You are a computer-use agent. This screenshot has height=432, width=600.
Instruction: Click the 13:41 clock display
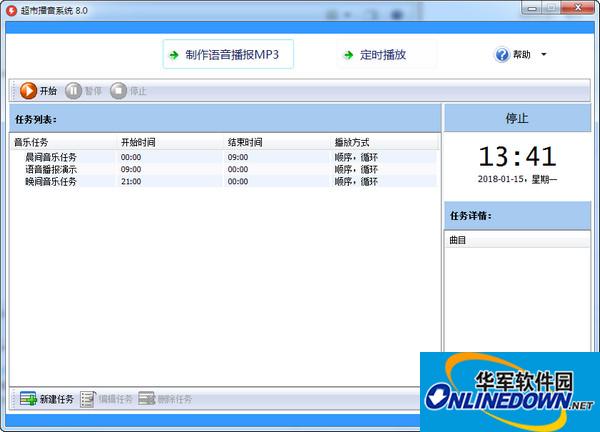517,156
